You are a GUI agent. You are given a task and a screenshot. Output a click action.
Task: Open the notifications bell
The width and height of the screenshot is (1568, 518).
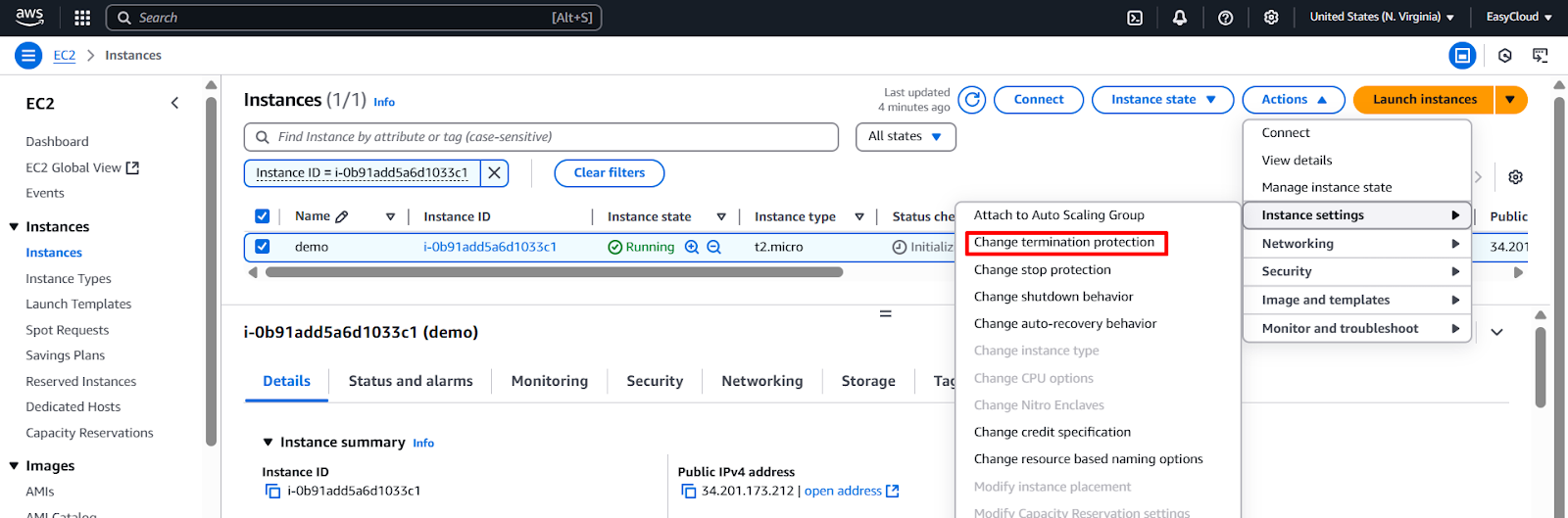point(1180,18)
